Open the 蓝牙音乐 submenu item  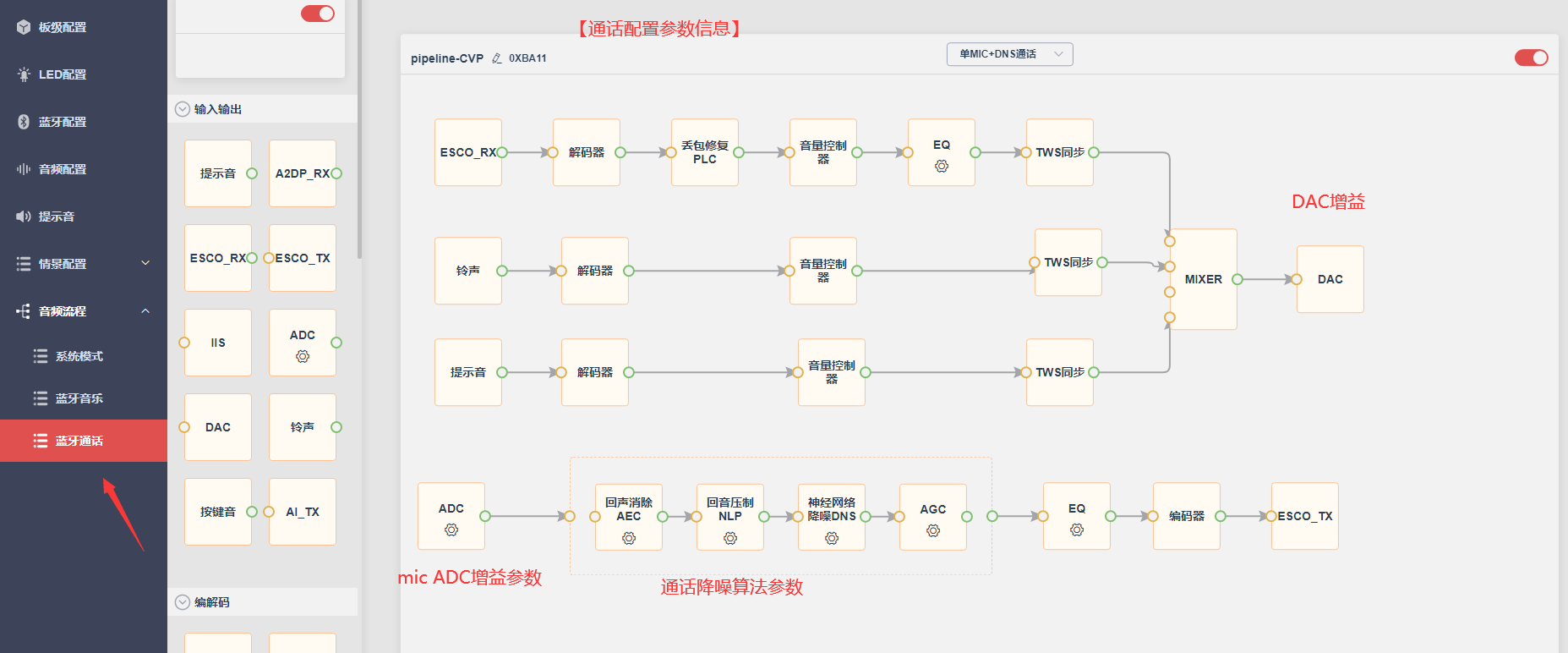click(84, 398)
